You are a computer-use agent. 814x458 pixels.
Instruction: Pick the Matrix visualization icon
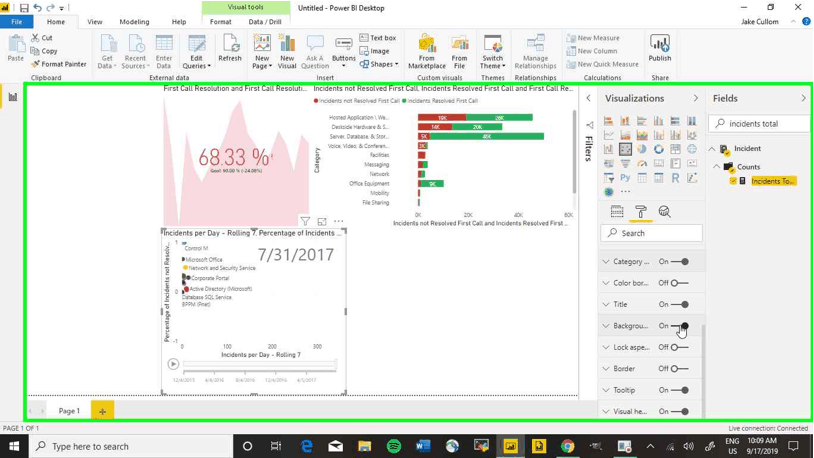click(658, 178)
